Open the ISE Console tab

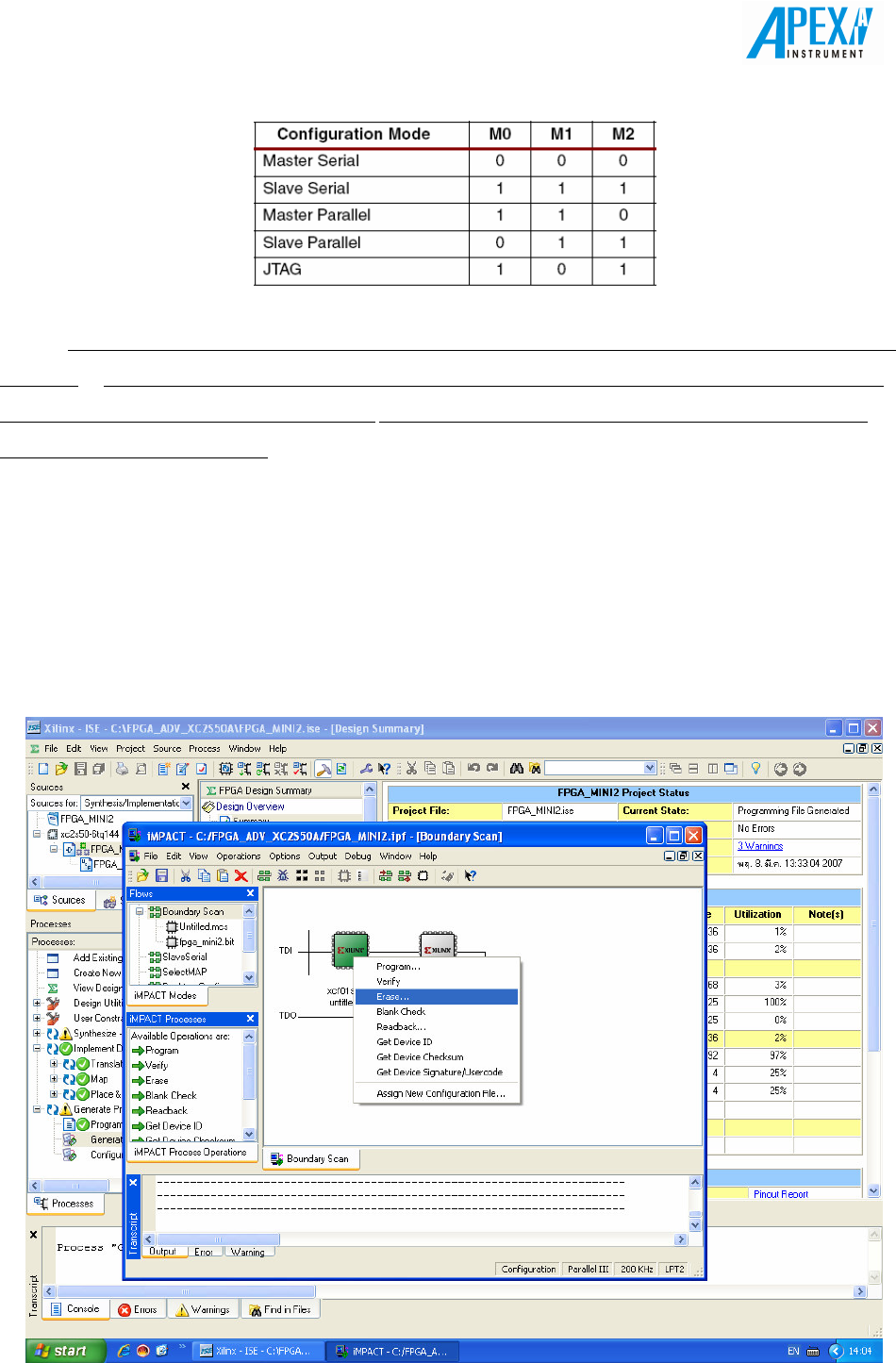[76, 1309]
